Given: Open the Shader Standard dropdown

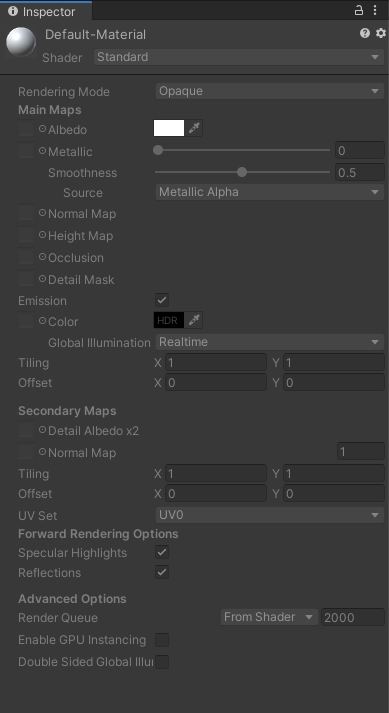Looking at the screenshot, I should pyautogui.click(x=239, y=57).
